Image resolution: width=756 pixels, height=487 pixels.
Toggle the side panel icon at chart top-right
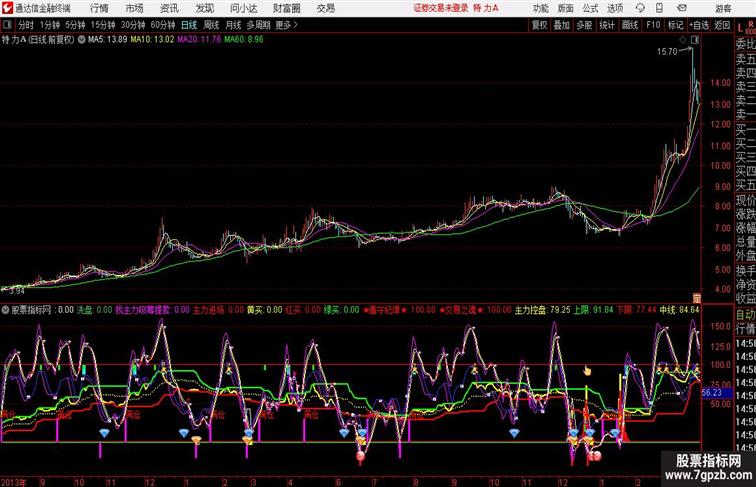[x=695, y=40]
